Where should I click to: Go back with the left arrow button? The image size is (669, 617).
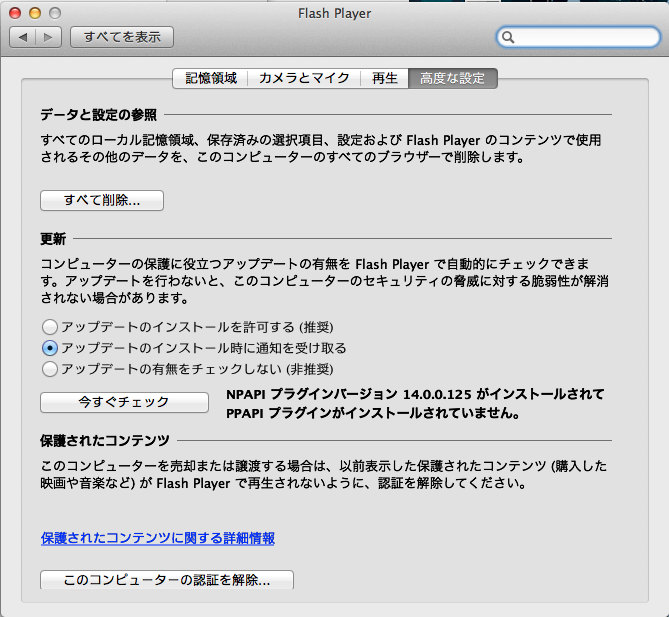(x=23, y=37)
